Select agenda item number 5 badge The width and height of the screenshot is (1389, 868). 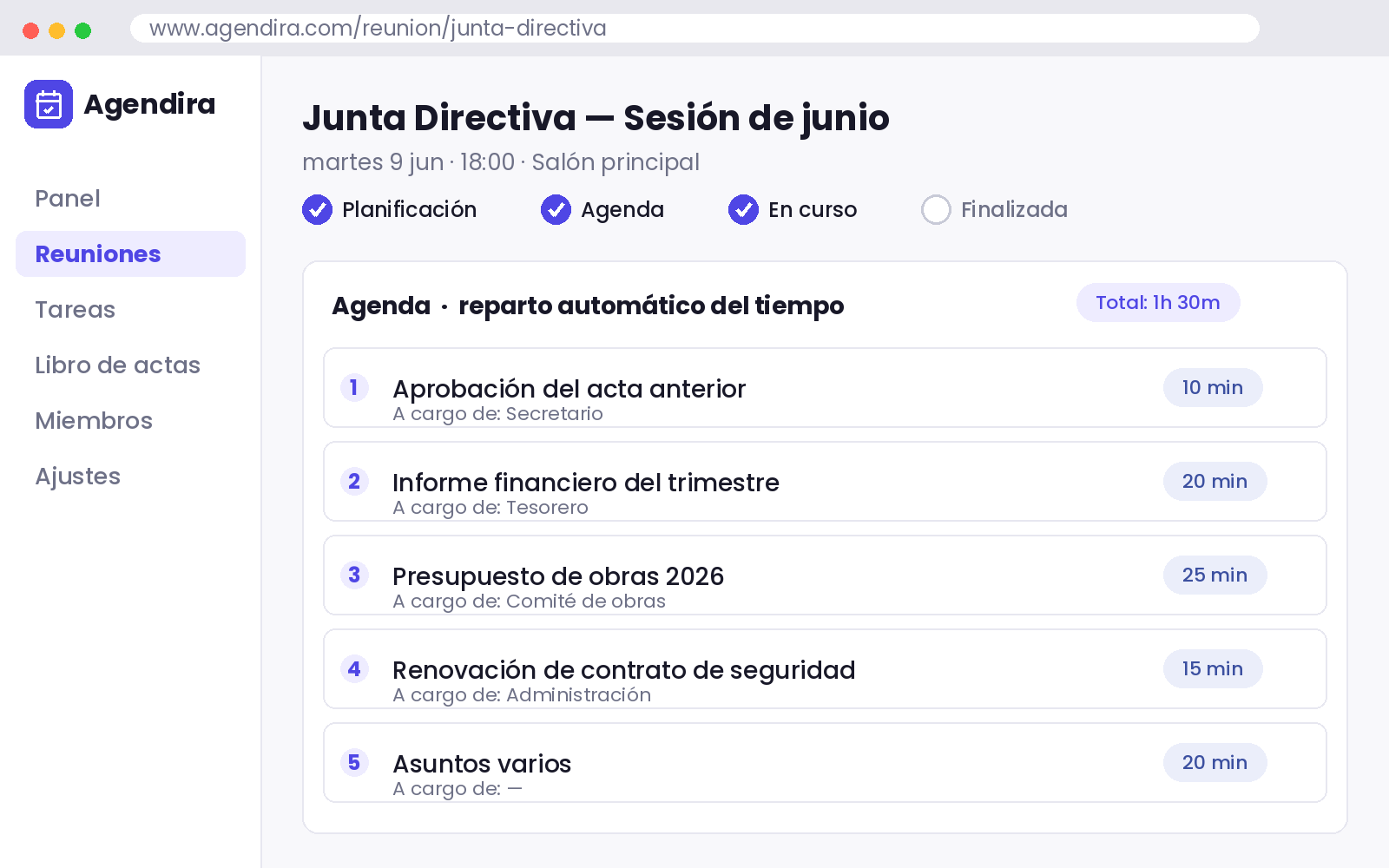click(354, 762)
